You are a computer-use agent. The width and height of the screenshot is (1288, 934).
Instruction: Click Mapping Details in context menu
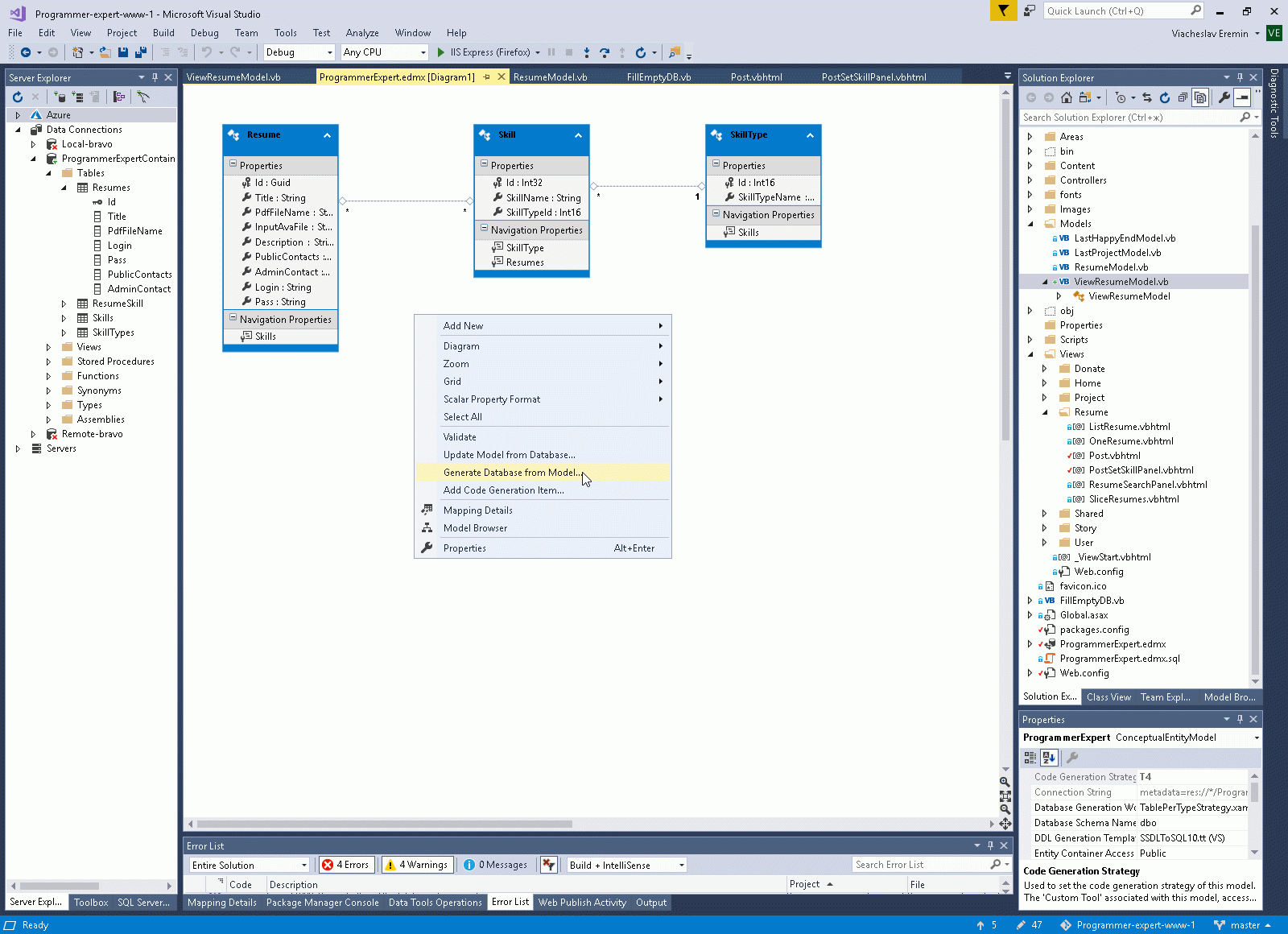point(543,510)
